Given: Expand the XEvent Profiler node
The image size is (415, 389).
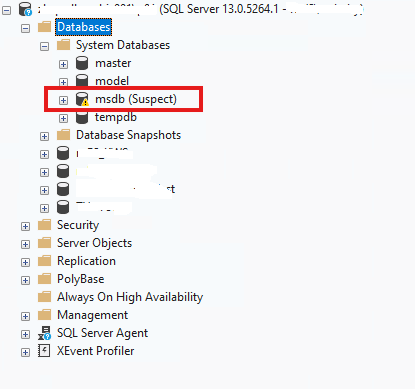Looking at the screenshot, I should click(x=25, y=352).
